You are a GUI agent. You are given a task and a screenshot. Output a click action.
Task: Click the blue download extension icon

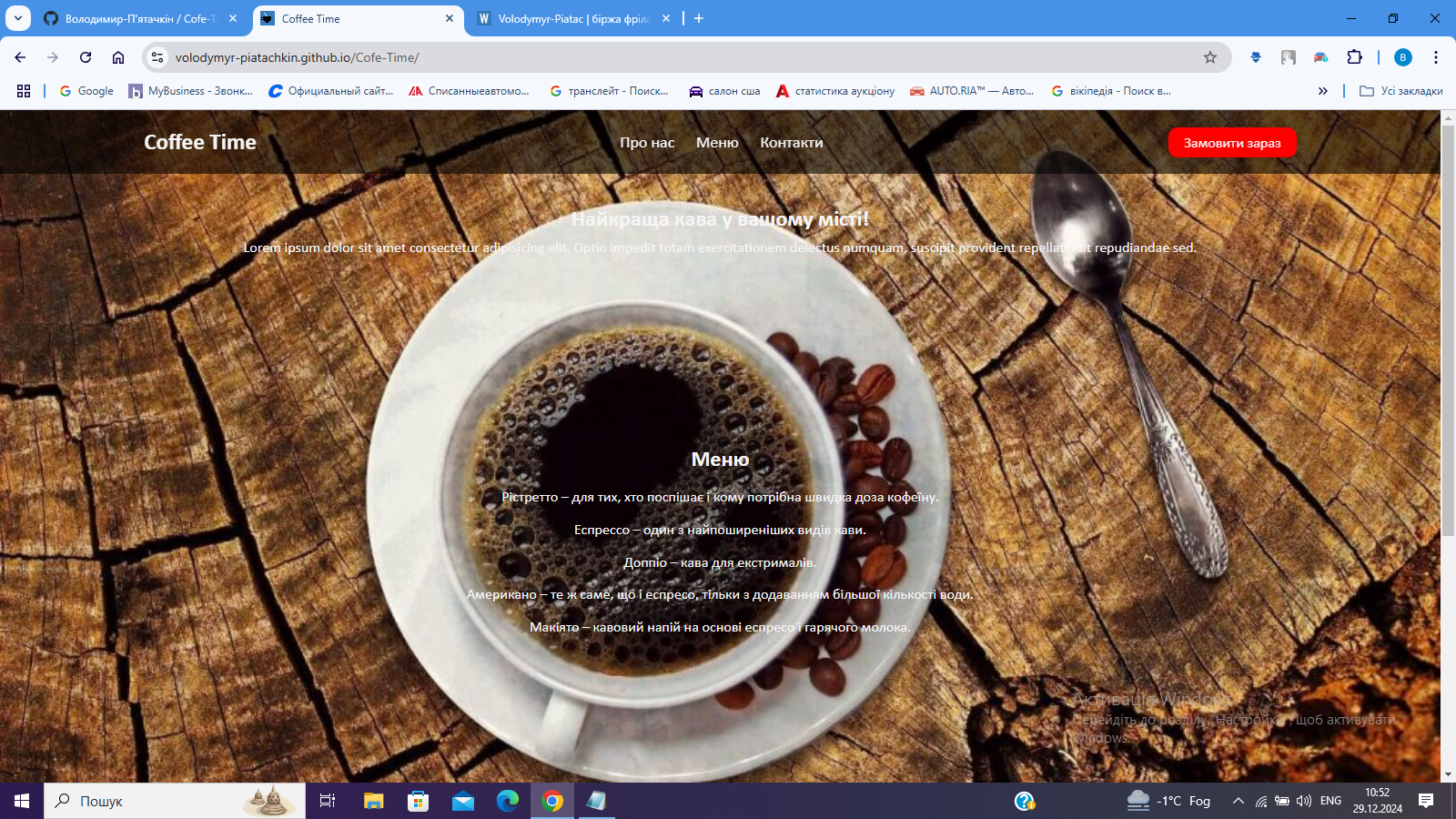point(1256,57)
